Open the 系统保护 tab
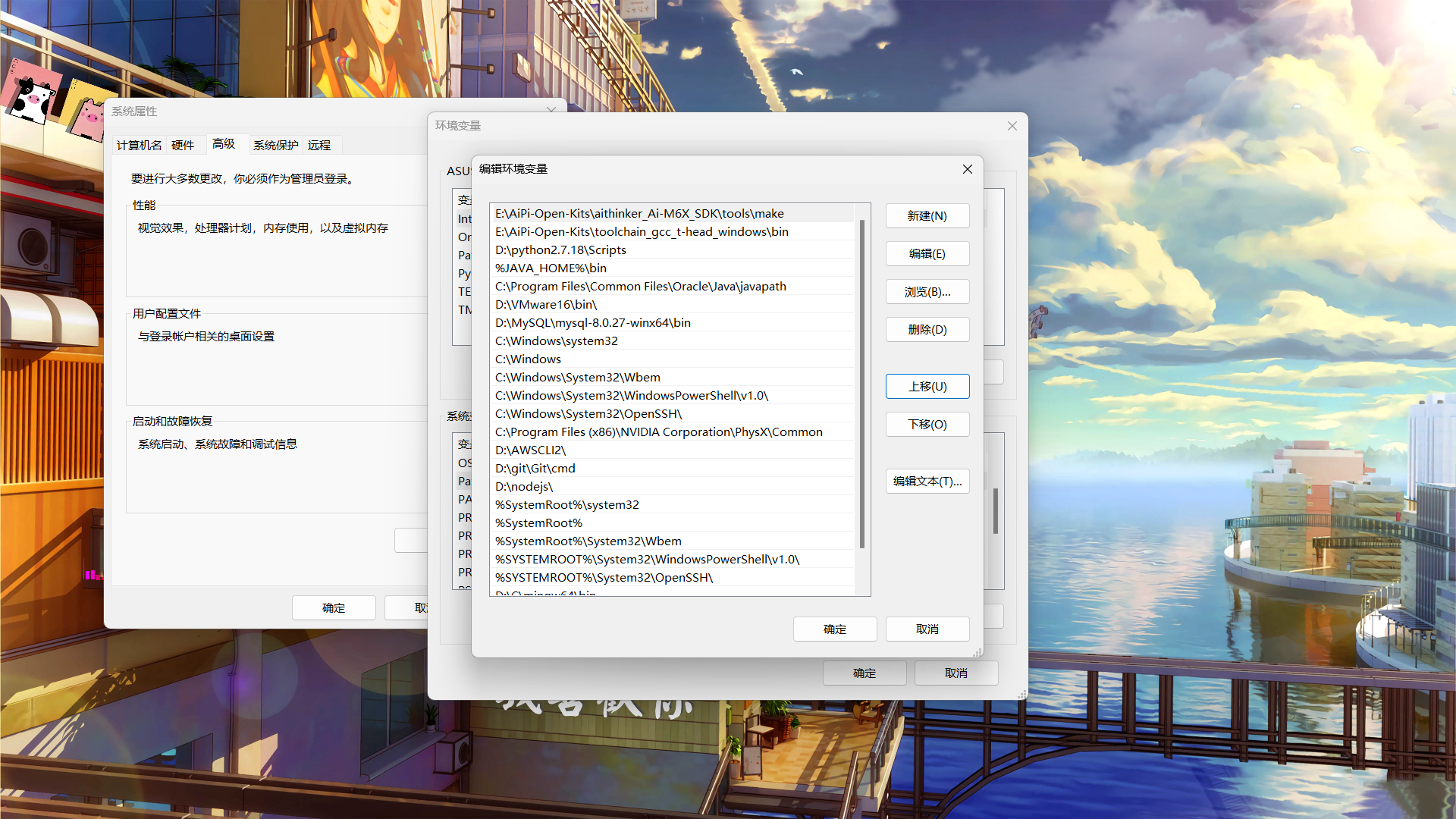 [x=276, y=145]
